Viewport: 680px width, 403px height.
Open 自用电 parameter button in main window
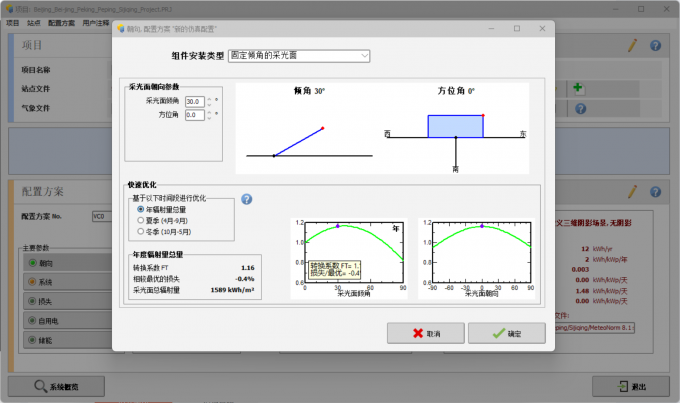pos(68,321)
